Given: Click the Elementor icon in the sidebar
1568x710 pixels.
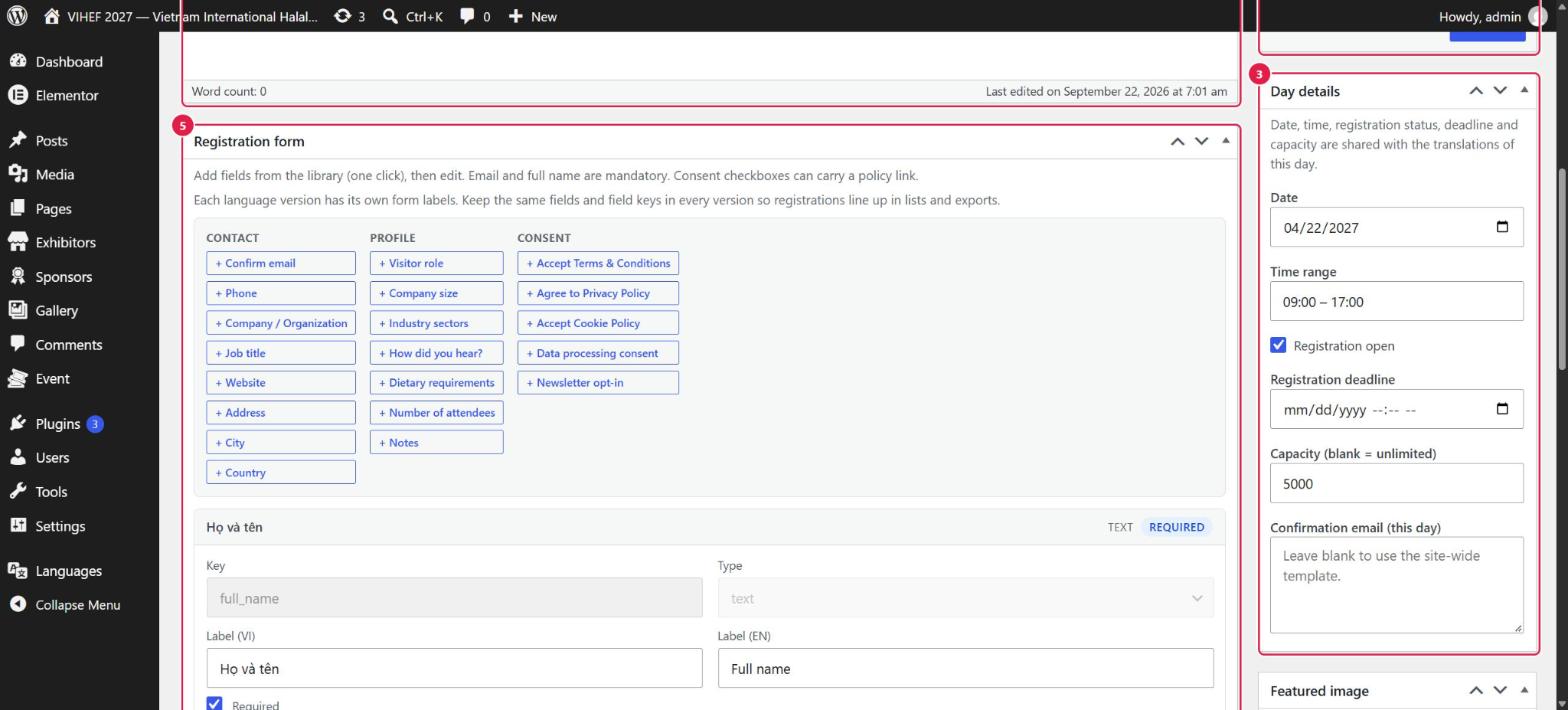Looking at the screenshot, I should click(17, 95).
